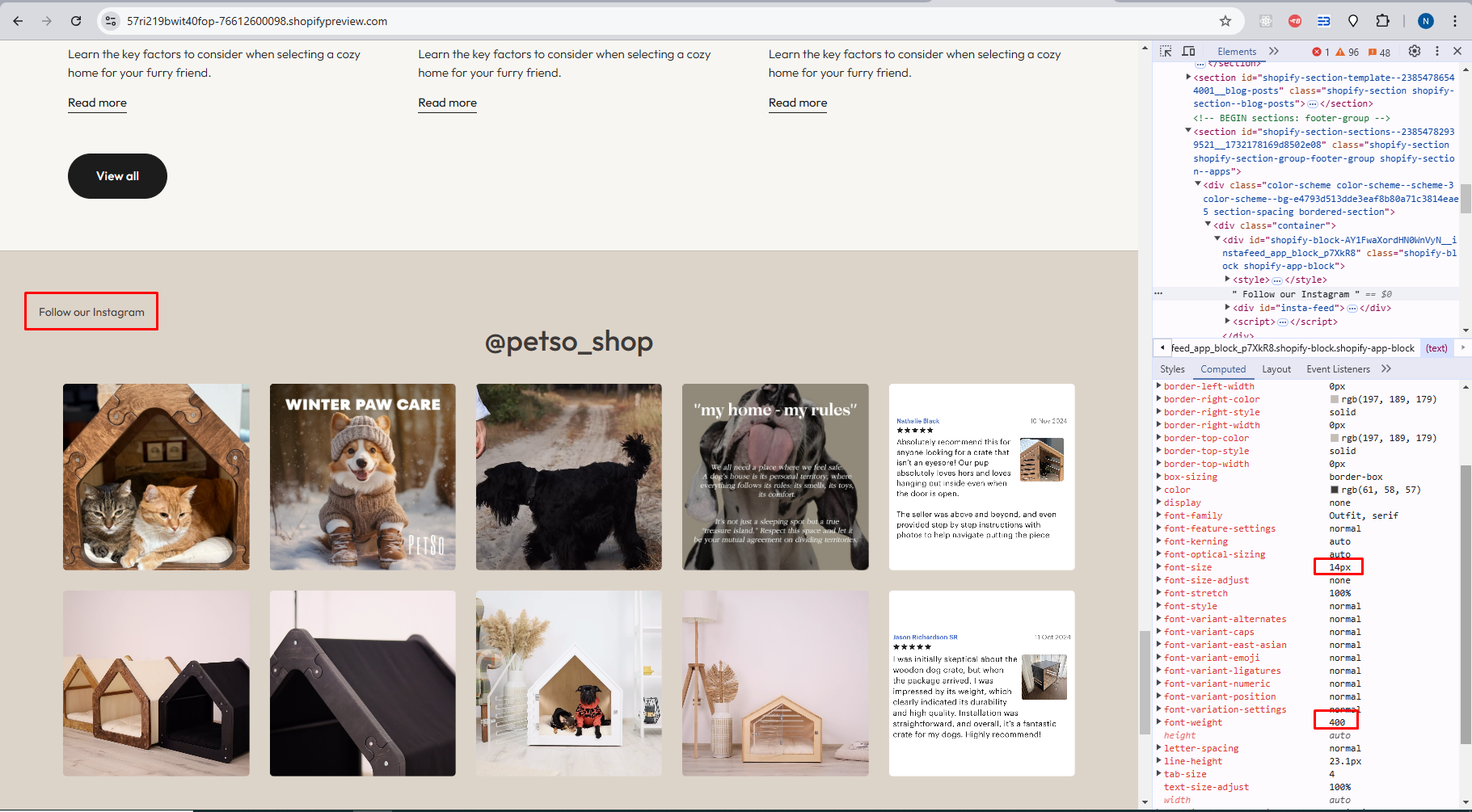Activate the DevTools element inspect tool
The height and width of the screenshot is (812, 1472).
1166,51
